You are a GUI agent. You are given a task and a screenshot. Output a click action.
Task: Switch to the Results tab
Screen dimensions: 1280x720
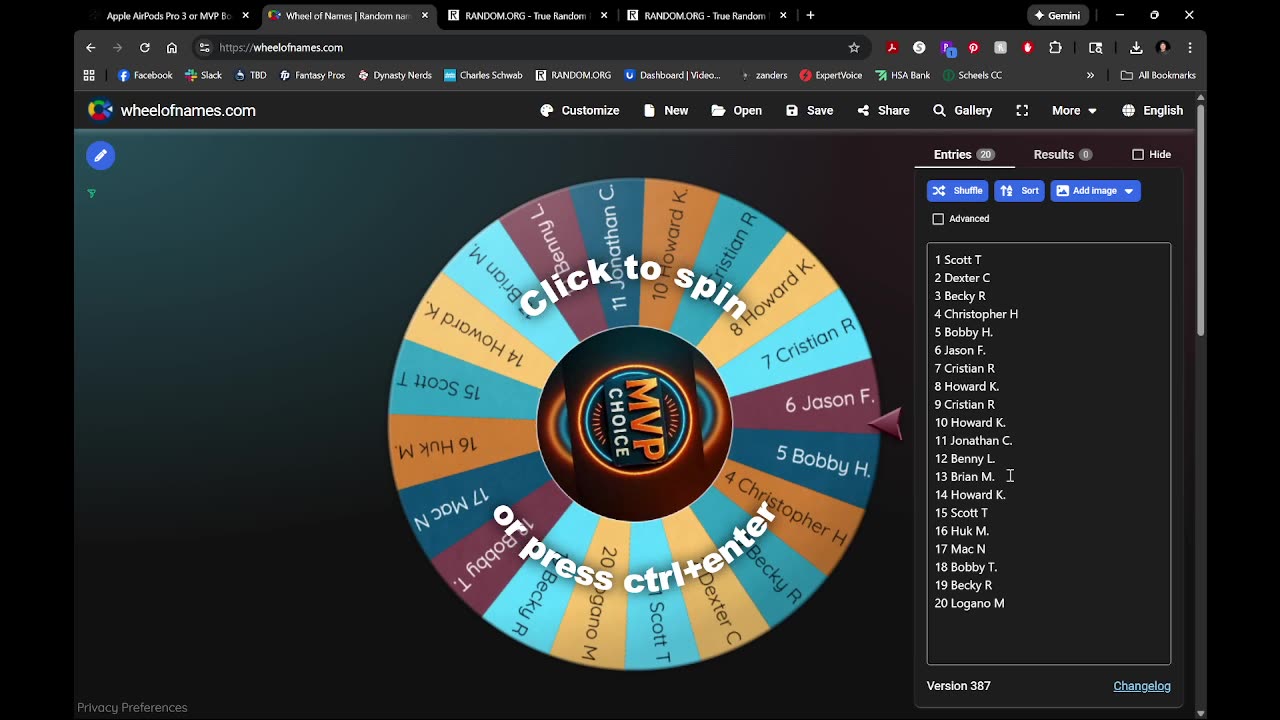click(x=1062, y=154)
